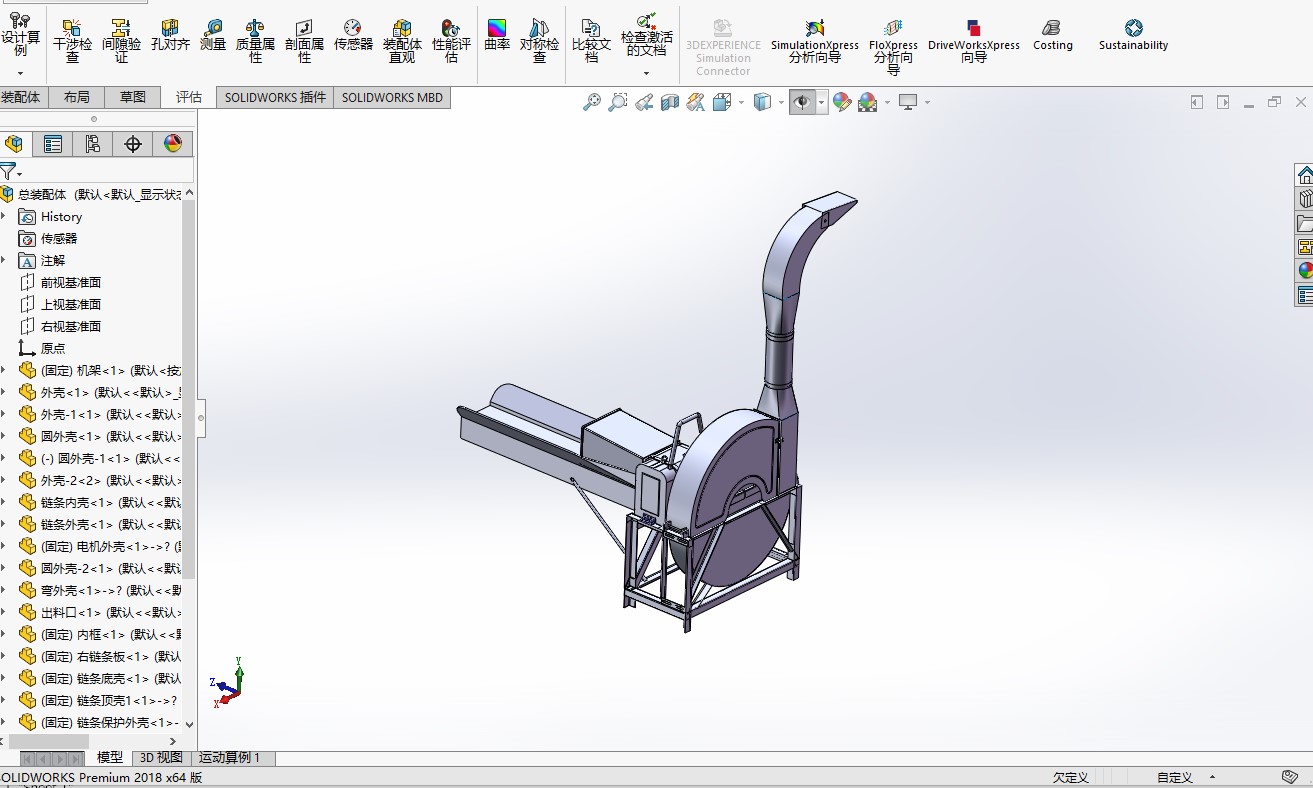This screenshot has width=1313, height=788.
Task: Open 质量属性 mass properties
Action: point(255,41)
